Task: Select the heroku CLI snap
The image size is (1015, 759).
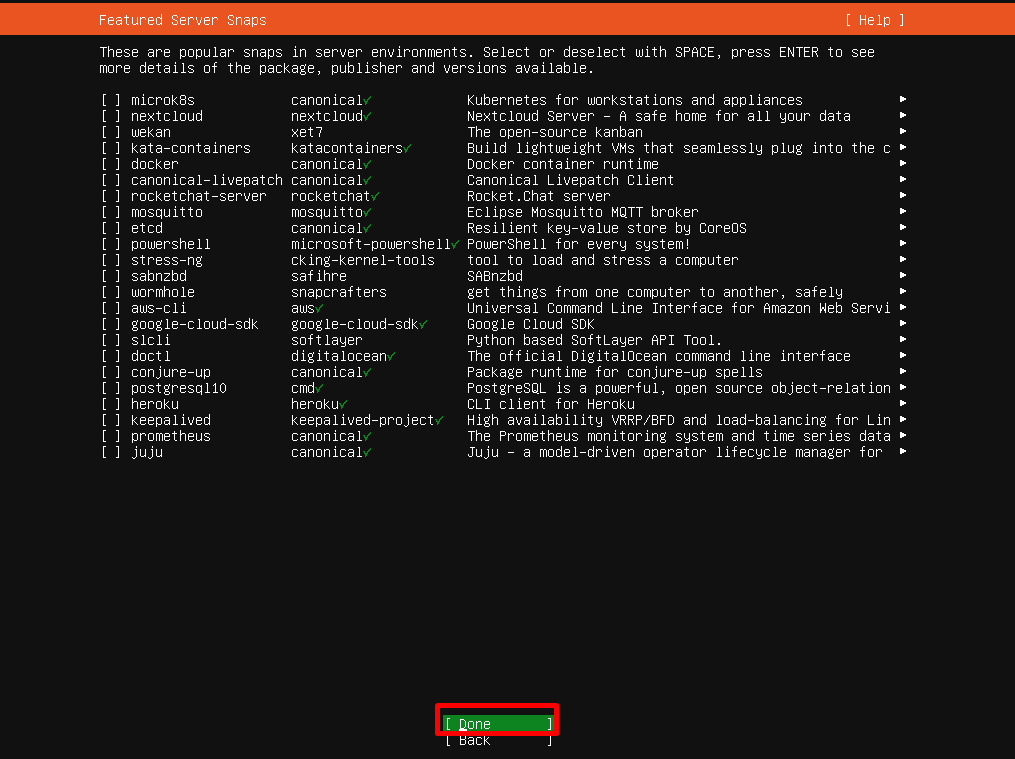Action: [111, 403]
